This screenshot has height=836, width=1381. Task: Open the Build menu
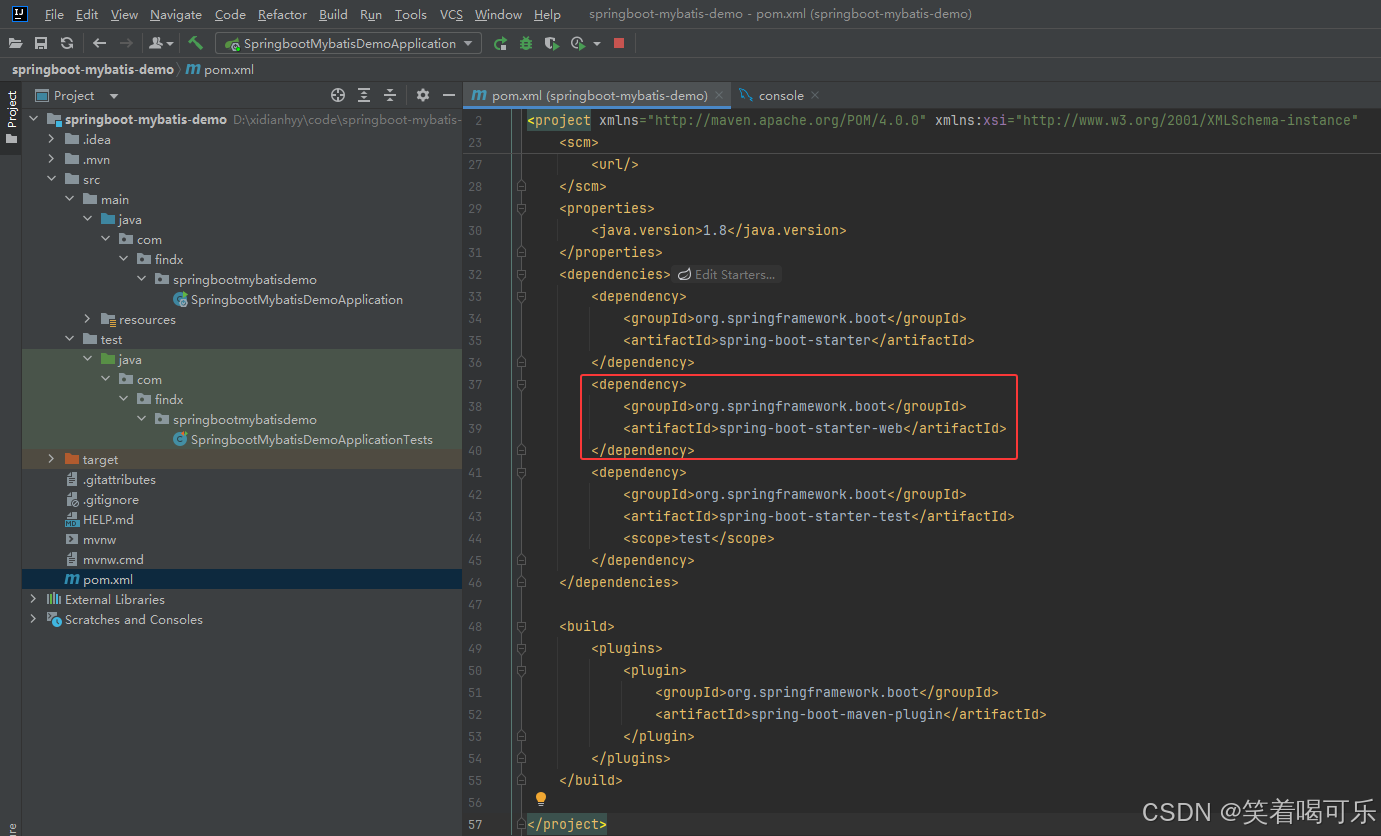coord(333,14)
